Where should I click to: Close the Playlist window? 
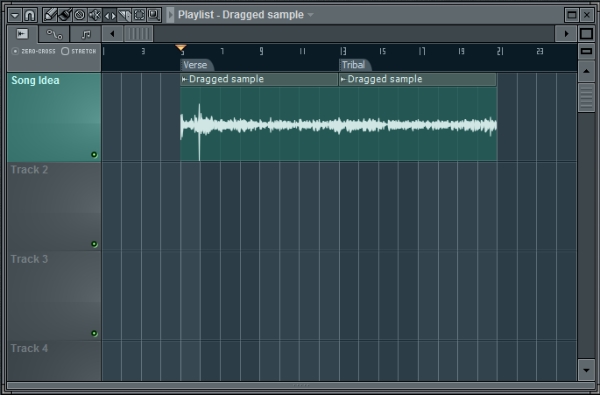tap(587, 15)
